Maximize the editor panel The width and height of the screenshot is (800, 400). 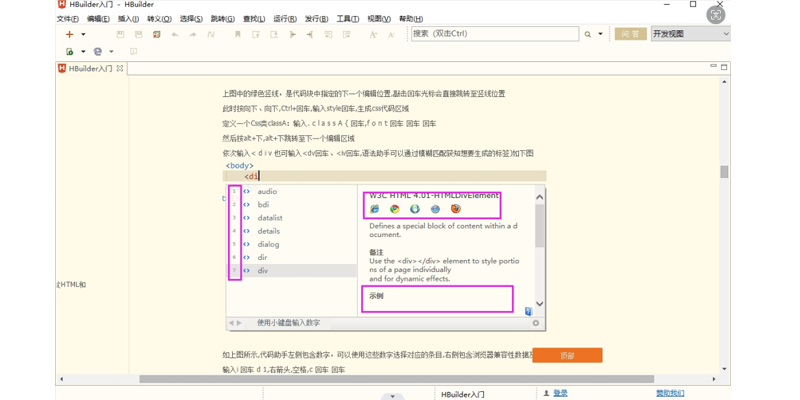pos(723,67)
